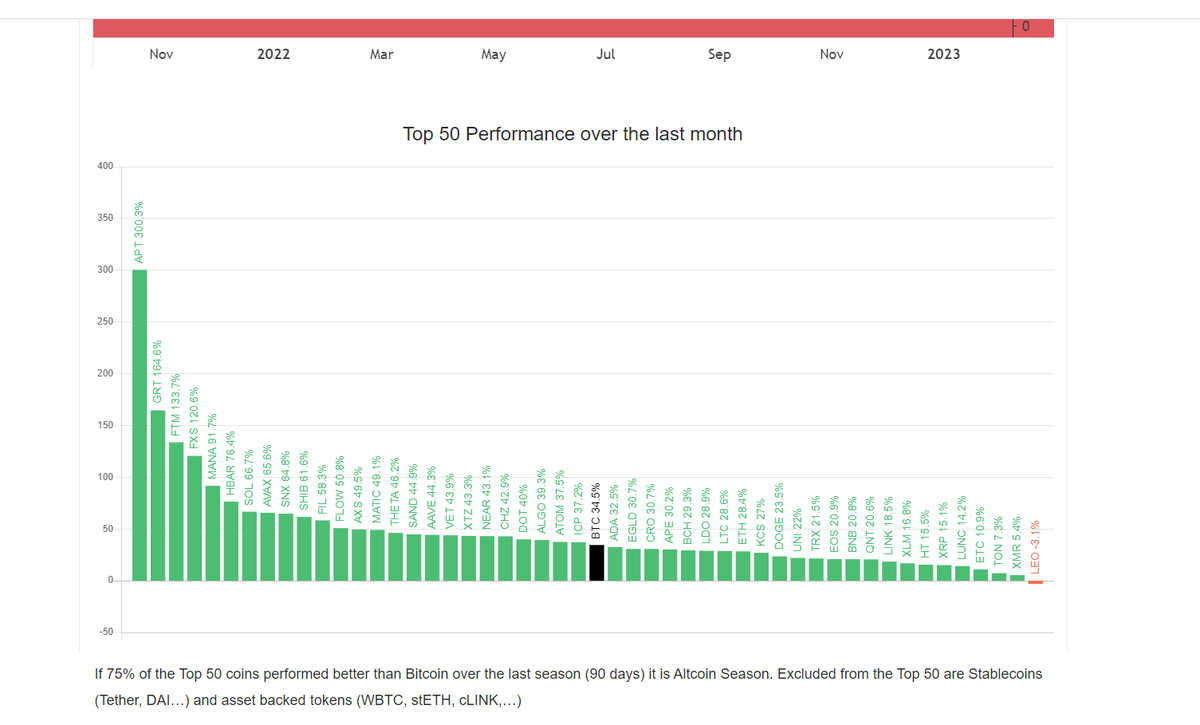Click the LDO 28.9% label
This screenshot has width=1200, height=725.
coord(706,515)
